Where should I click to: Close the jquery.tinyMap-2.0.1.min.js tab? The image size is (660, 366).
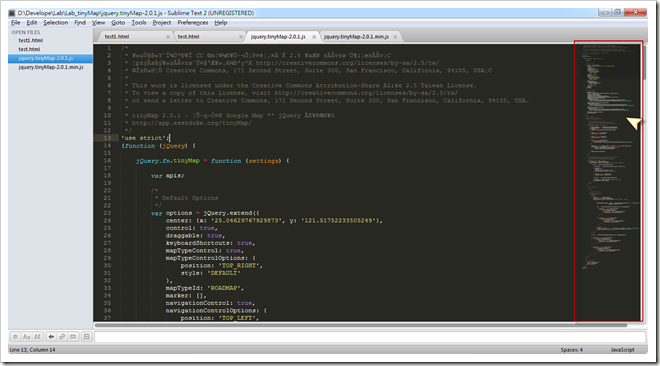[395, 37]
